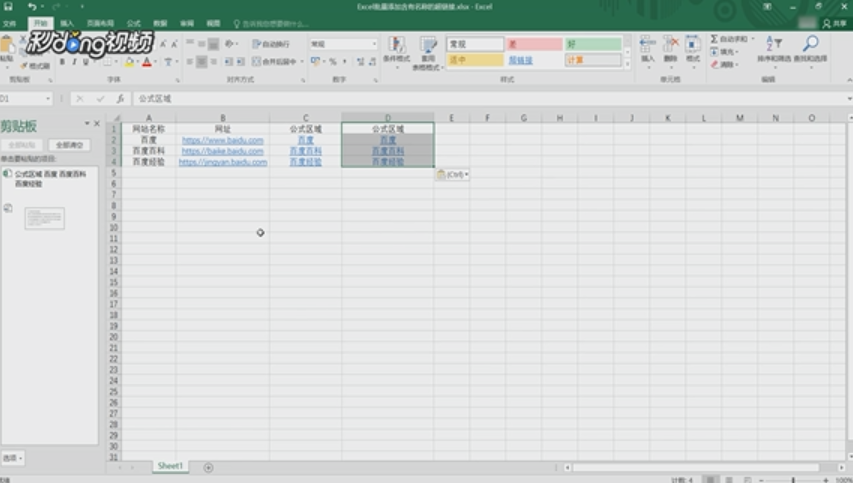Open the borders icon in font group
The height and width of the screenshot is (483, 853).
click(x=108, y=62)
